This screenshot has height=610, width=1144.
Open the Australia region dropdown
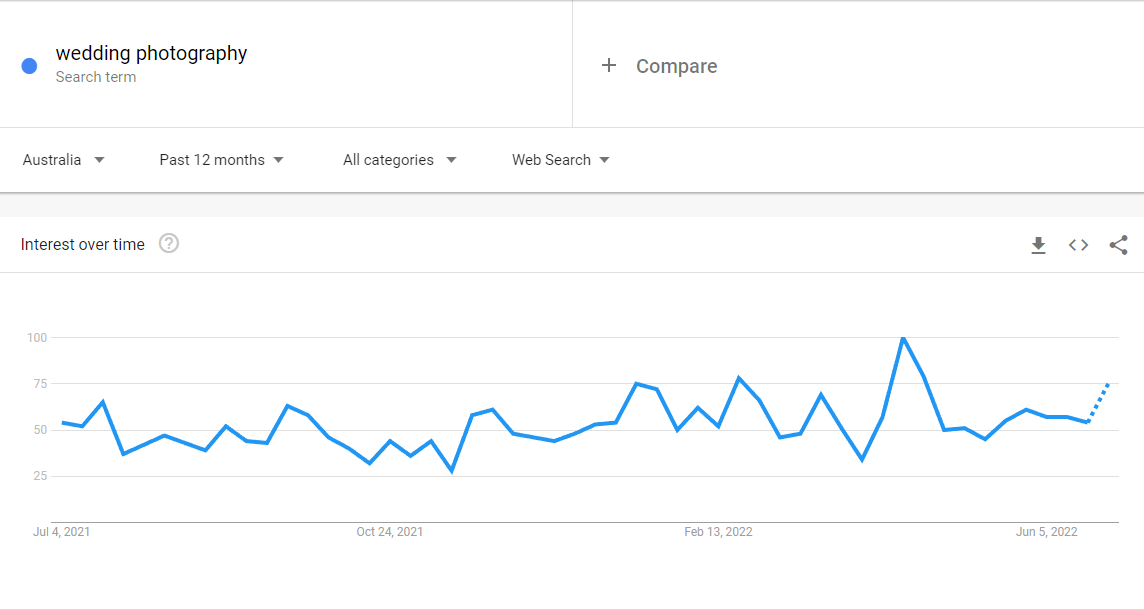[63, 160]
